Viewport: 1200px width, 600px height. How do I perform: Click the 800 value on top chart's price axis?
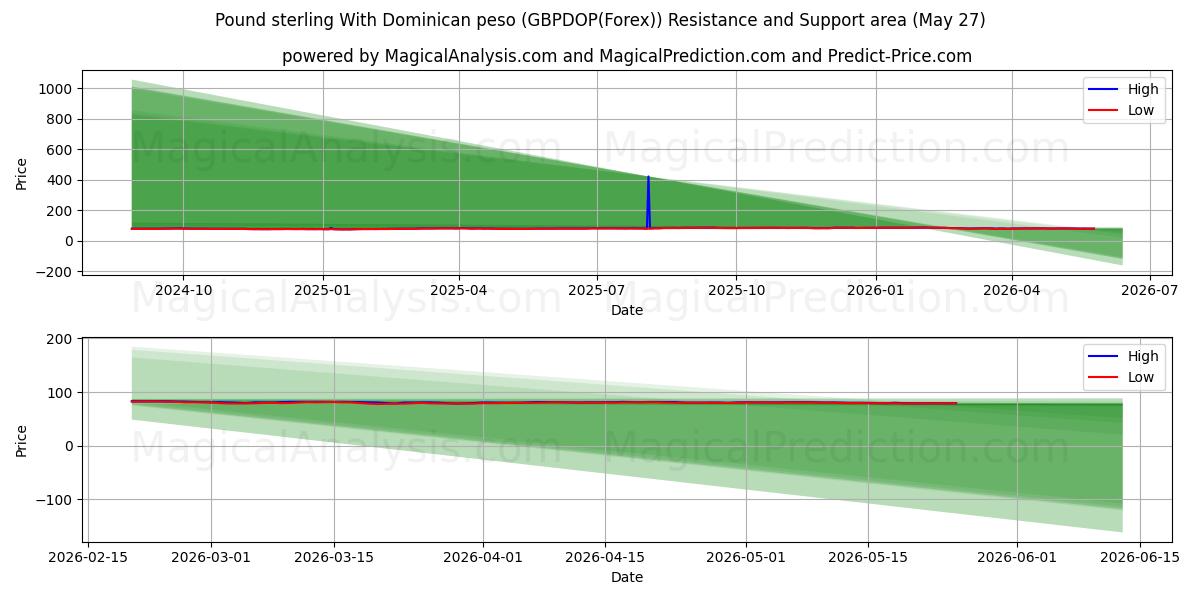[x=59, y=119]
